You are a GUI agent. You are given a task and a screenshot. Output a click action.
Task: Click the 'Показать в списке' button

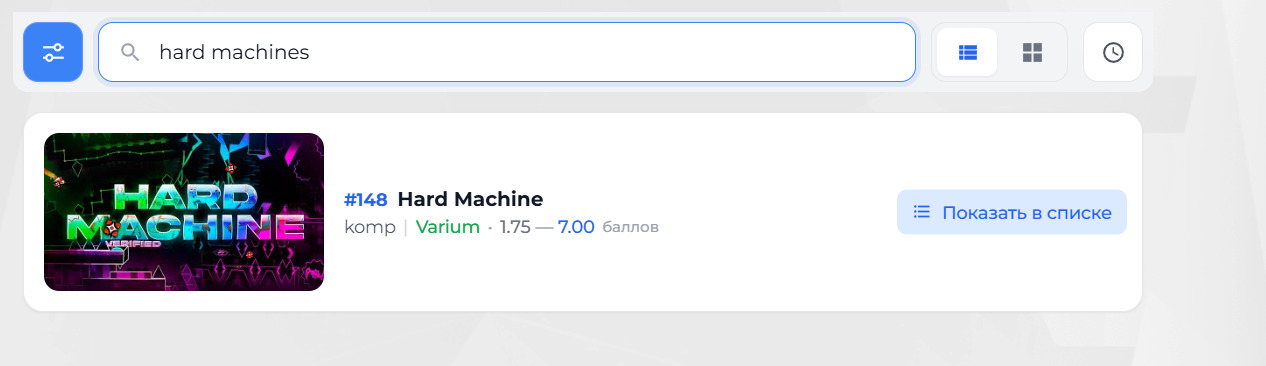1012,212
